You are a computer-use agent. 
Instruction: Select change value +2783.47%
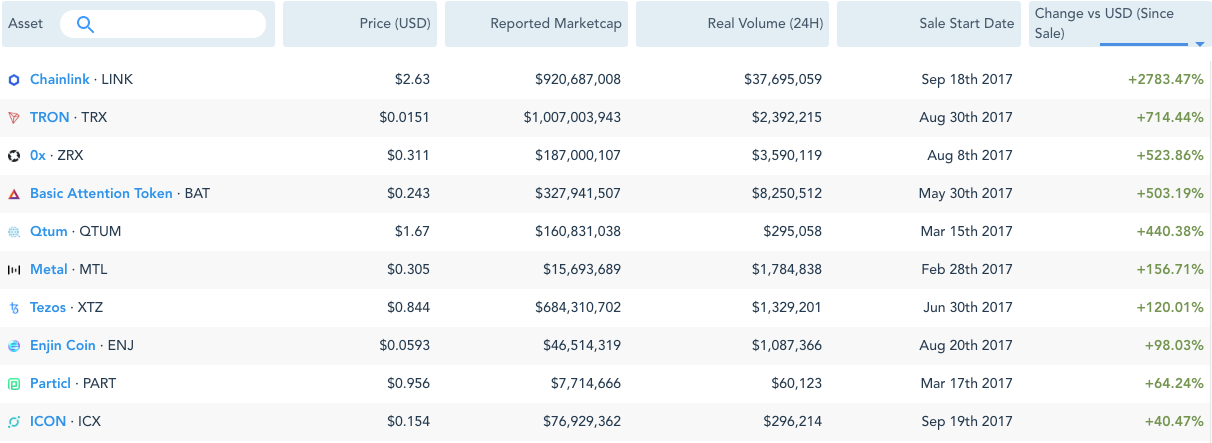[x=1166, y=80]
